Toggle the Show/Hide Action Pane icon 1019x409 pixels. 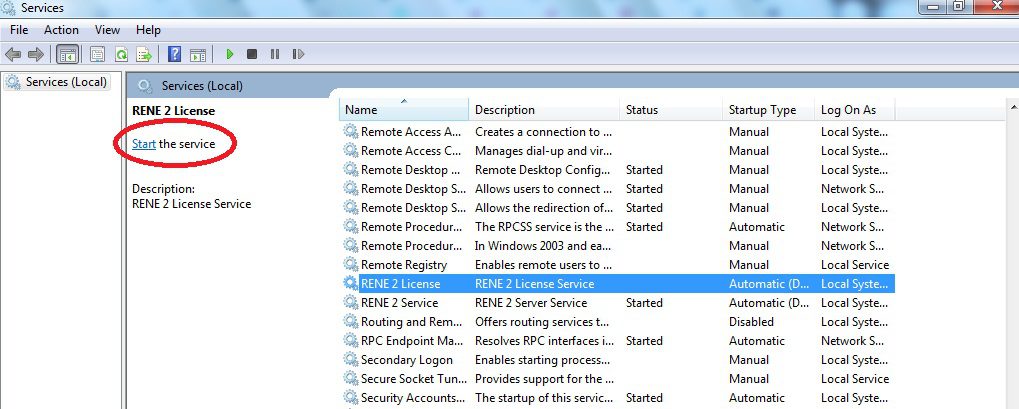(198, 55)
